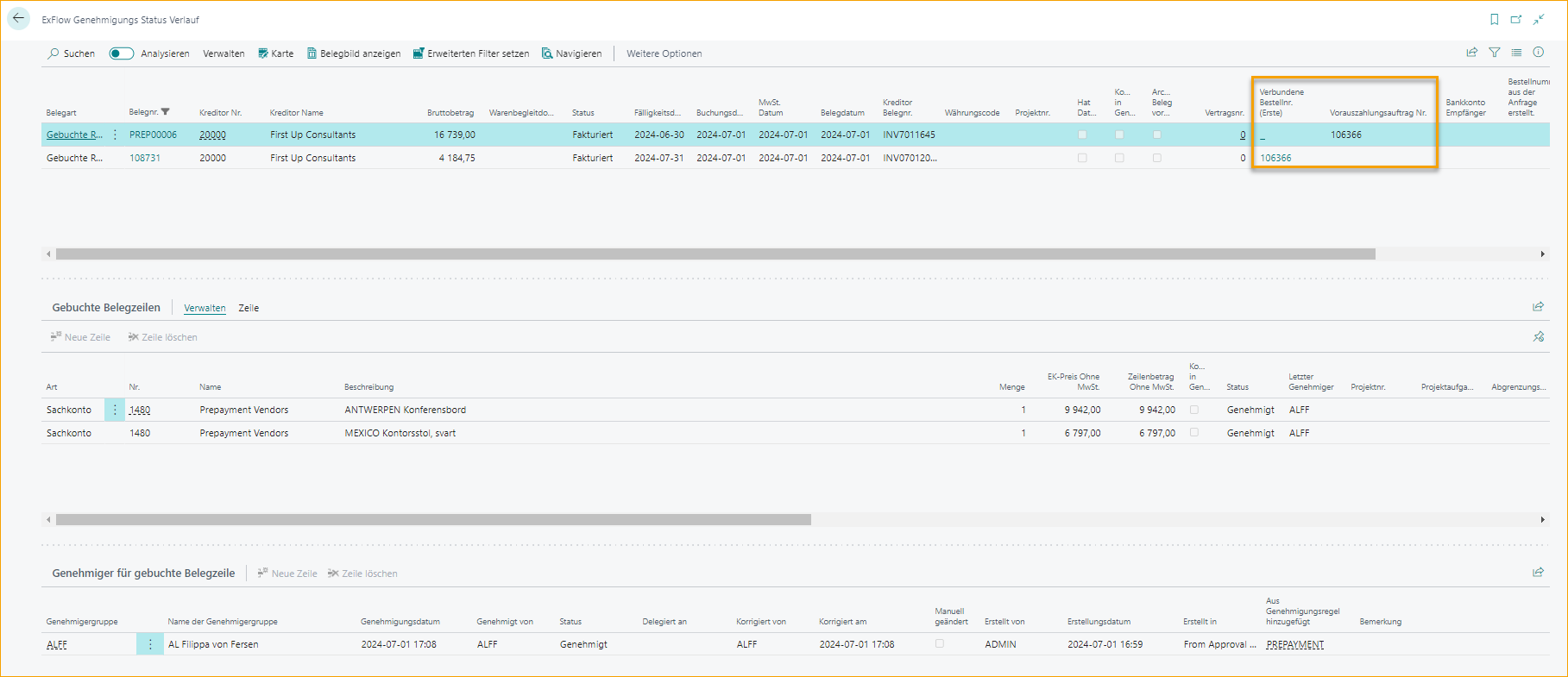Click the pin icon in Gebuchte Belegzeilen

click(1539, 337)
